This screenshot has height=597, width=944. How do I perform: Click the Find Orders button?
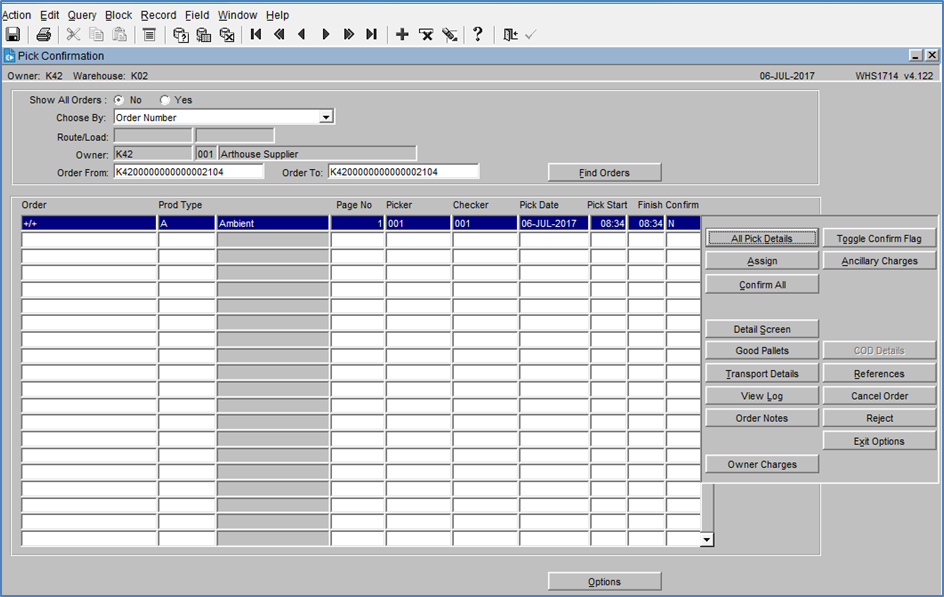[604, 173]
